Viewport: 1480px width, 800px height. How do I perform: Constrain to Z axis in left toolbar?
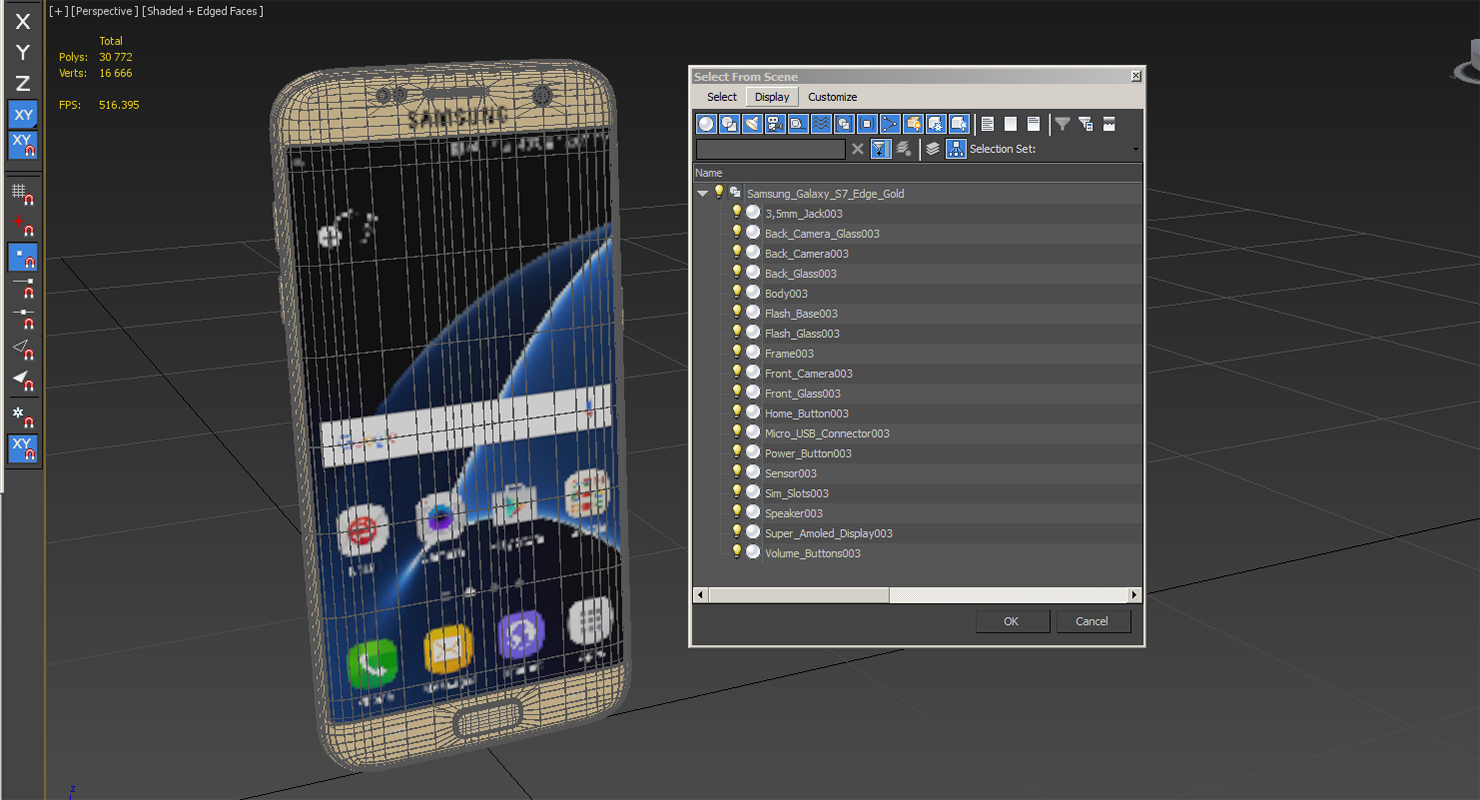pos(23,83)
